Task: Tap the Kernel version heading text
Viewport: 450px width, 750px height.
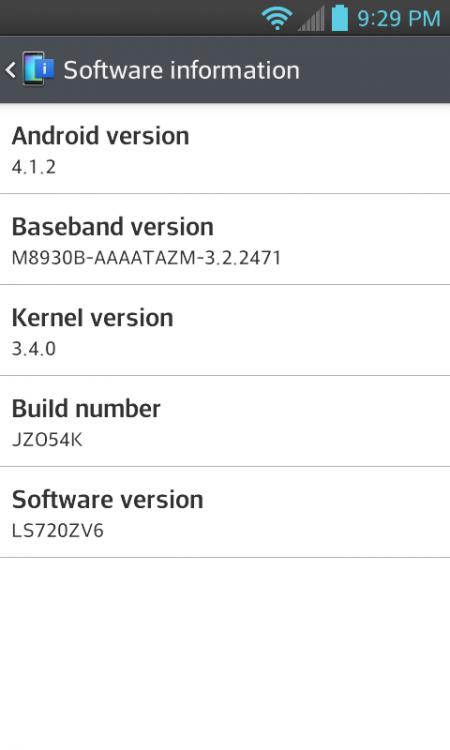Action: point(92,318)
